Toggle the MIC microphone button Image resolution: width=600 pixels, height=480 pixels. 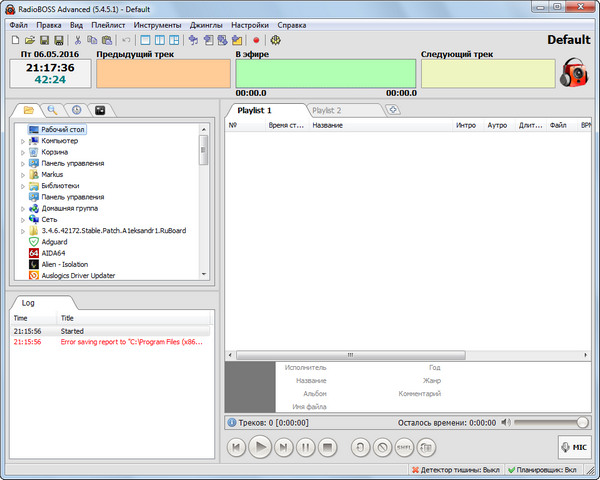(573, 447)
